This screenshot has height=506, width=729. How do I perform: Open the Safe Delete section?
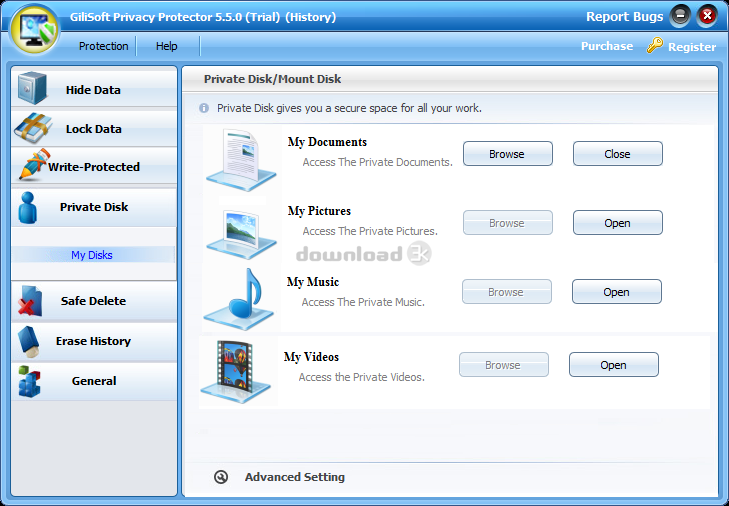pos(94,301)
